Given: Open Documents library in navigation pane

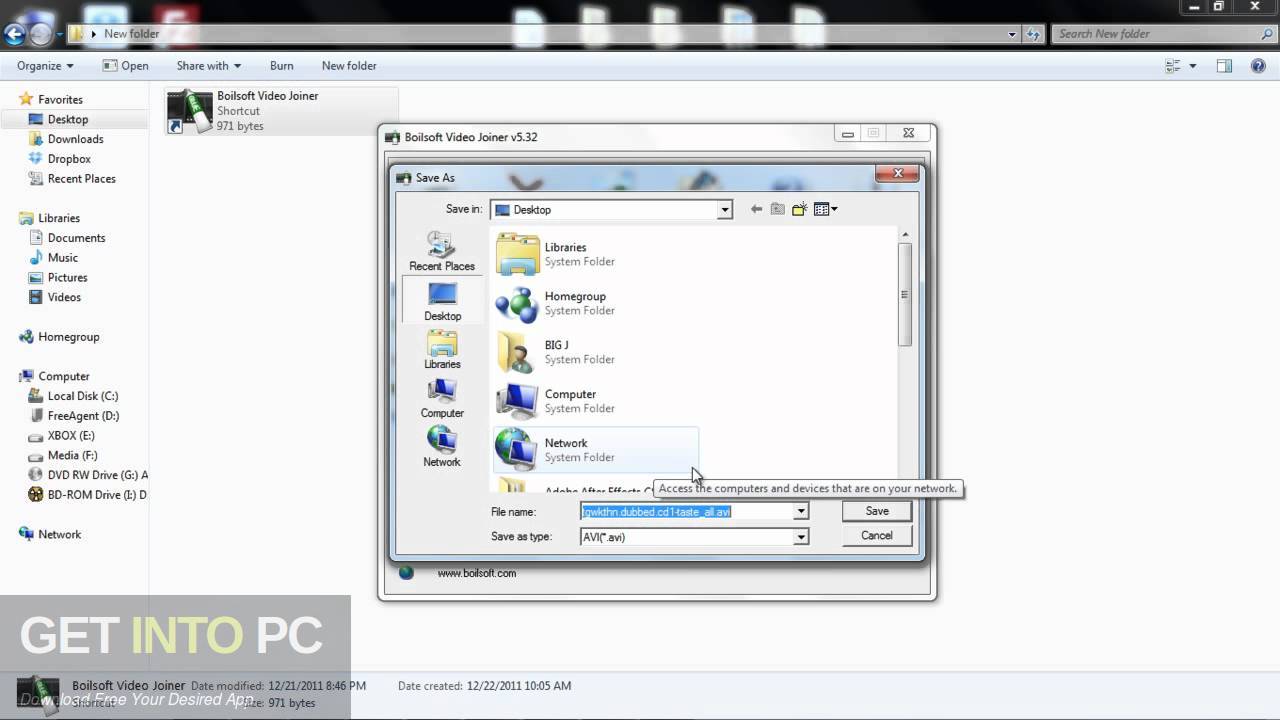Looking at the screenshot, I should (x=76, y=238).
